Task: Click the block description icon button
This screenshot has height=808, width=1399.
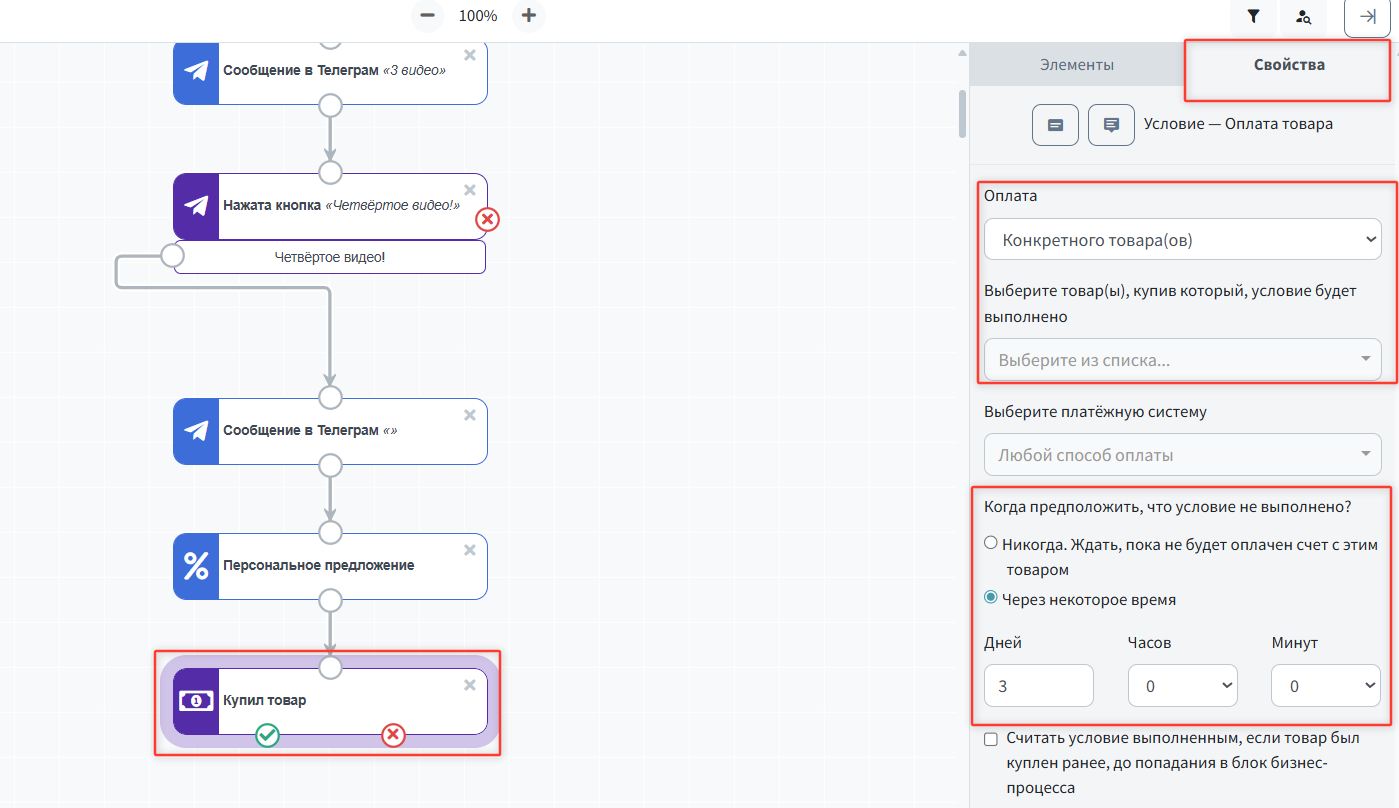Action: coord(1055,125)
